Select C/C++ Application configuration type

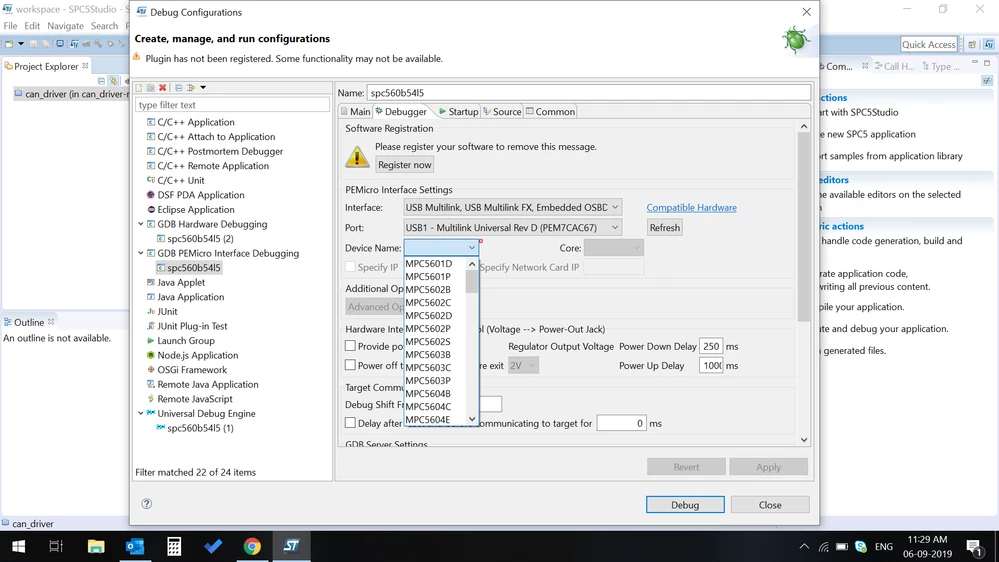[x=196, y=122]
